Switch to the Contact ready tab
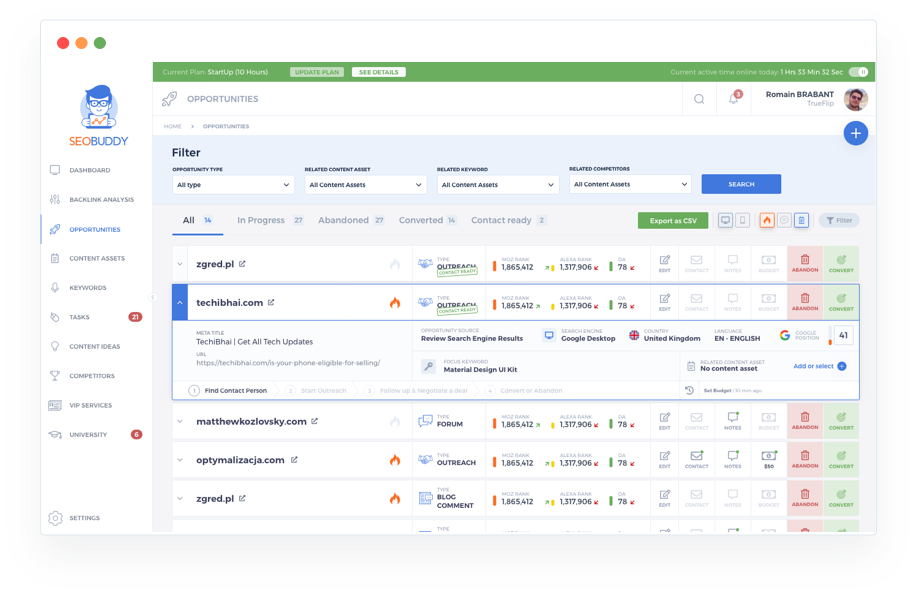This screenshot has height=595, width=917. (508, 221)
